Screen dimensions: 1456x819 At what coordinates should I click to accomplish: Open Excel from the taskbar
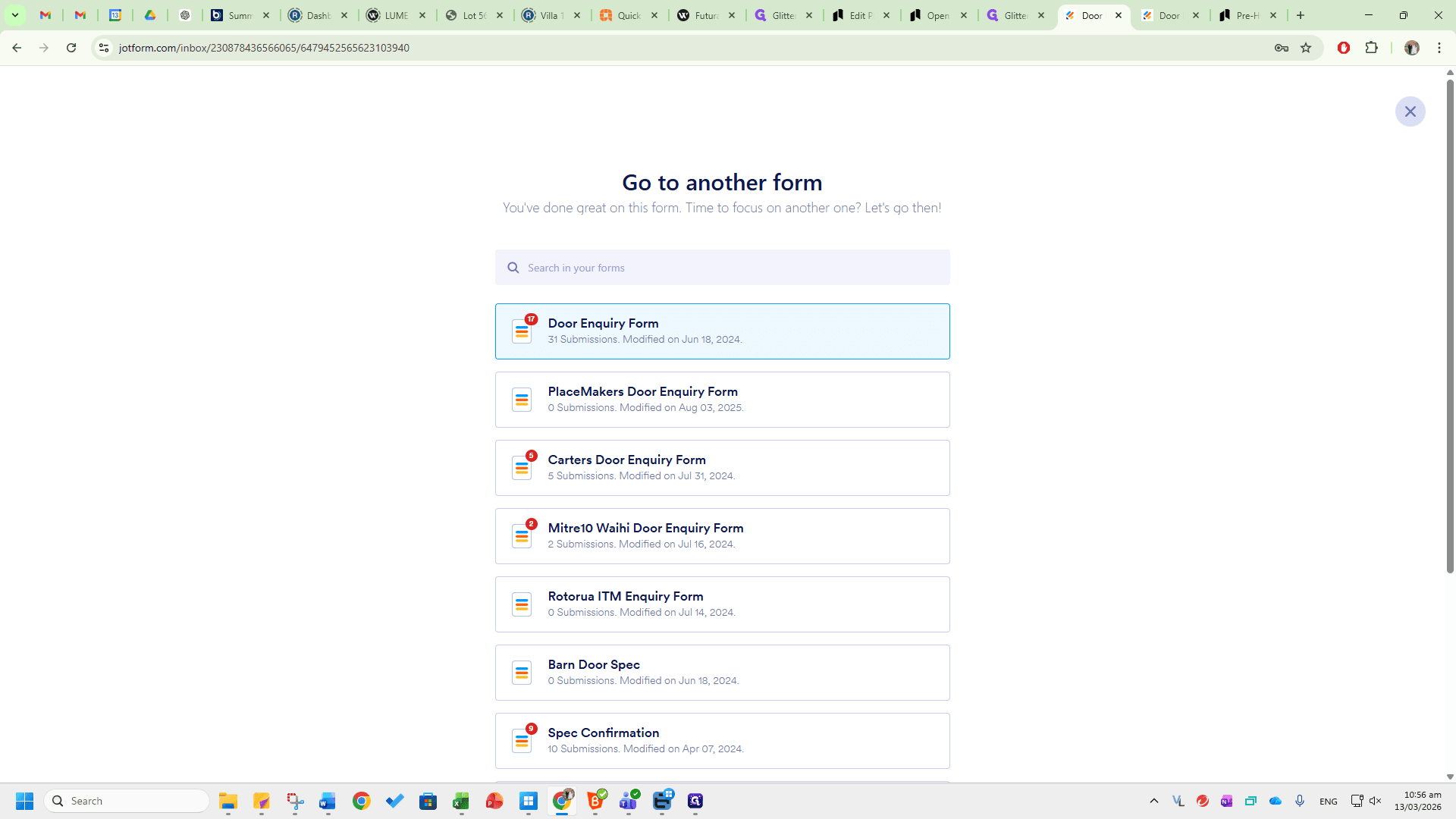(461, 801)
